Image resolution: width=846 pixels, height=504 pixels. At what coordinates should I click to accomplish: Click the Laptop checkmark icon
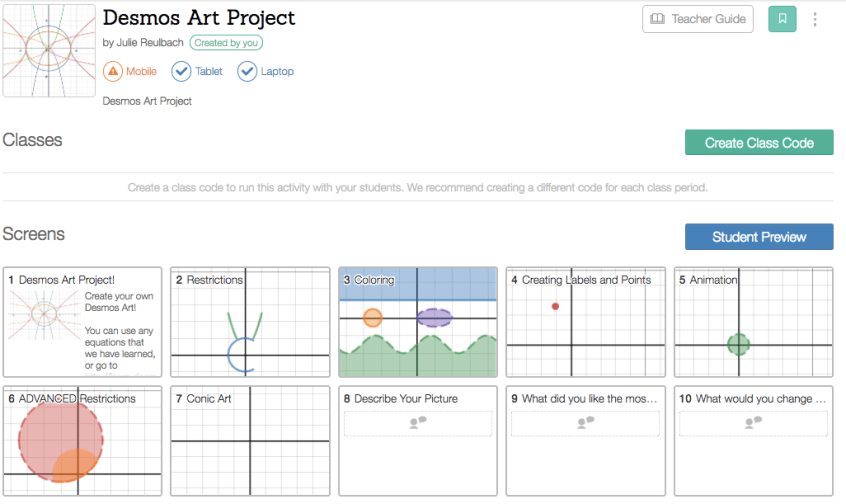(x=246, y=71)
